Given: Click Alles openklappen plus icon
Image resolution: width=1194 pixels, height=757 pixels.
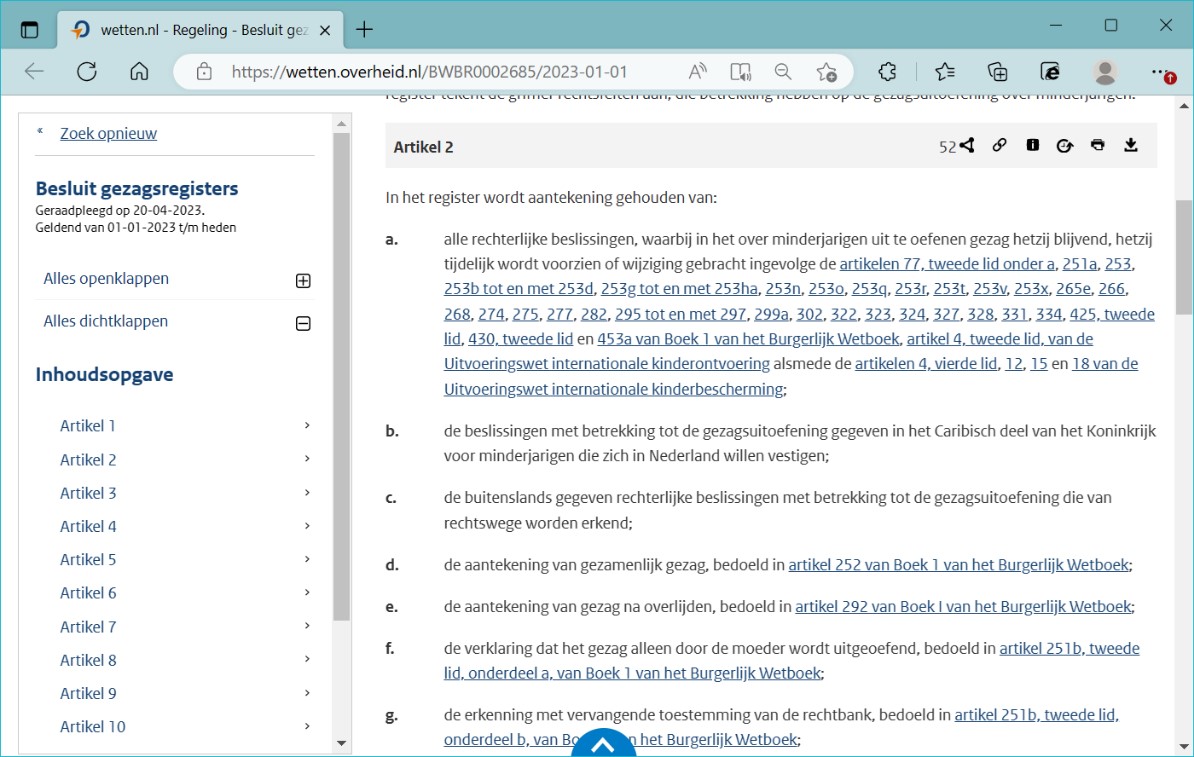Looking at the screenshot, I should 303,280.
